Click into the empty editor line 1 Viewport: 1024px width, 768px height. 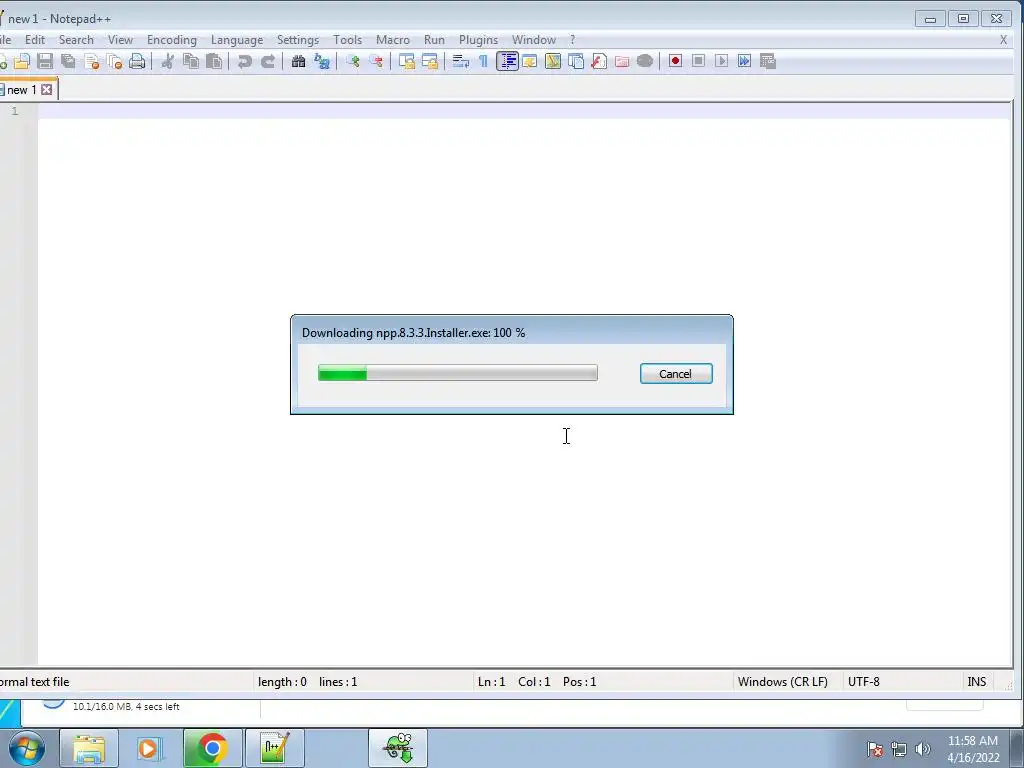524,111
